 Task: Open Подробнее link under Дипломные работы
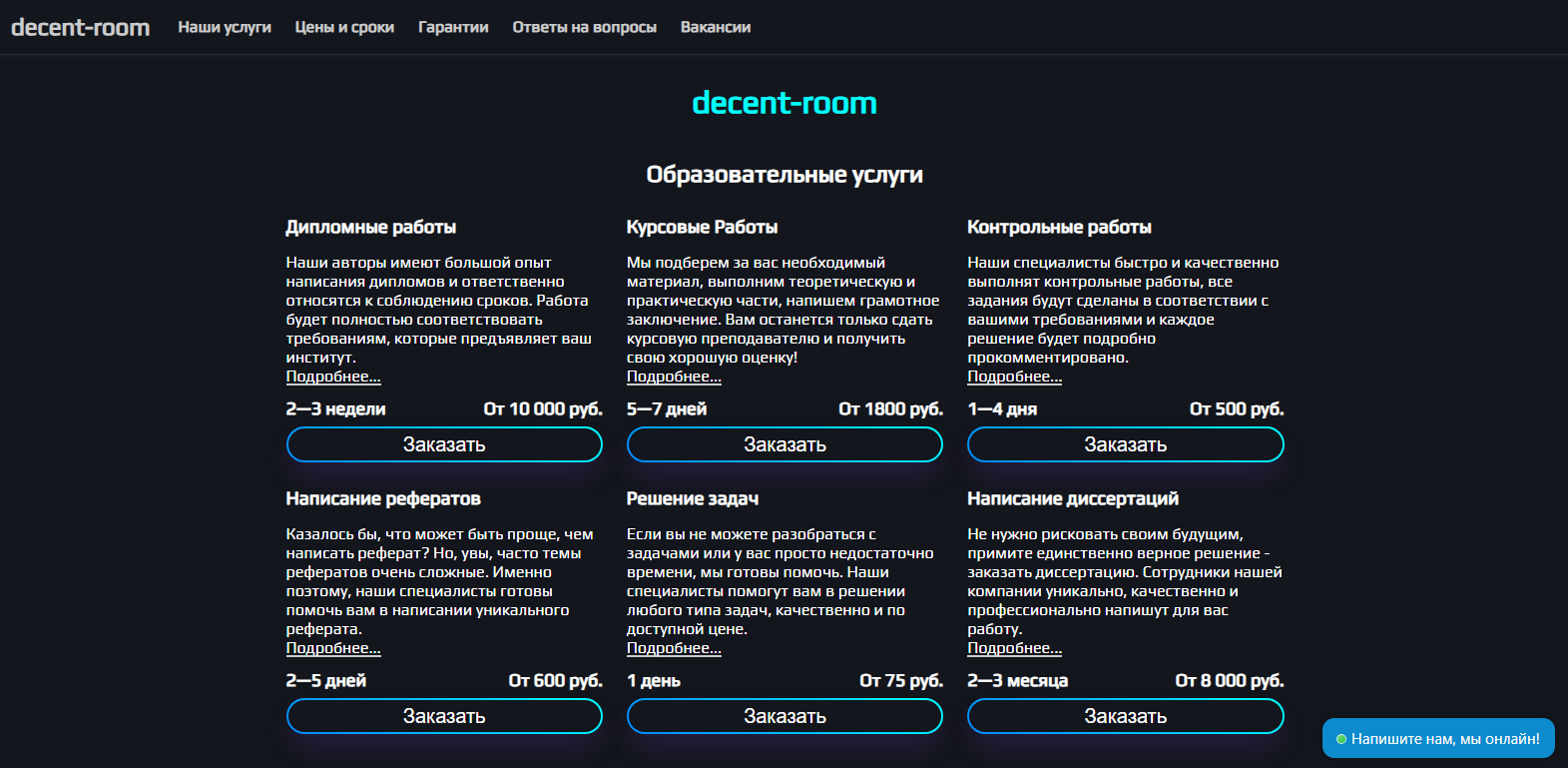coord(333,377)
